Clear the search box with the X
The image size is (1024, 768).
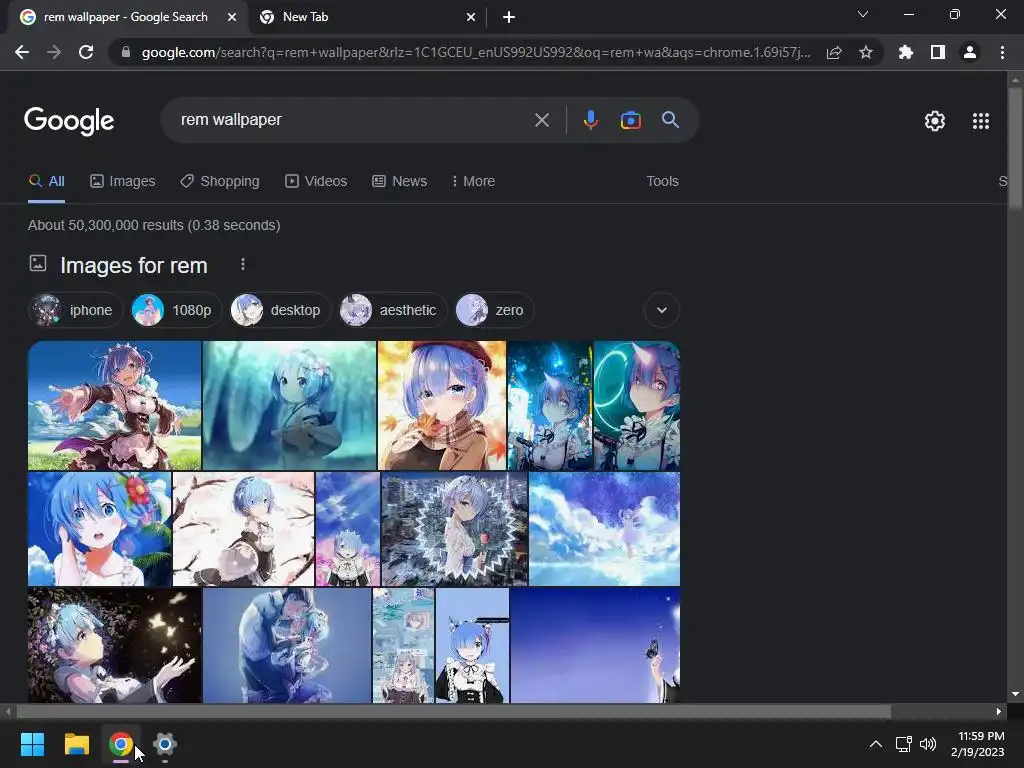(x=542, y=120)
